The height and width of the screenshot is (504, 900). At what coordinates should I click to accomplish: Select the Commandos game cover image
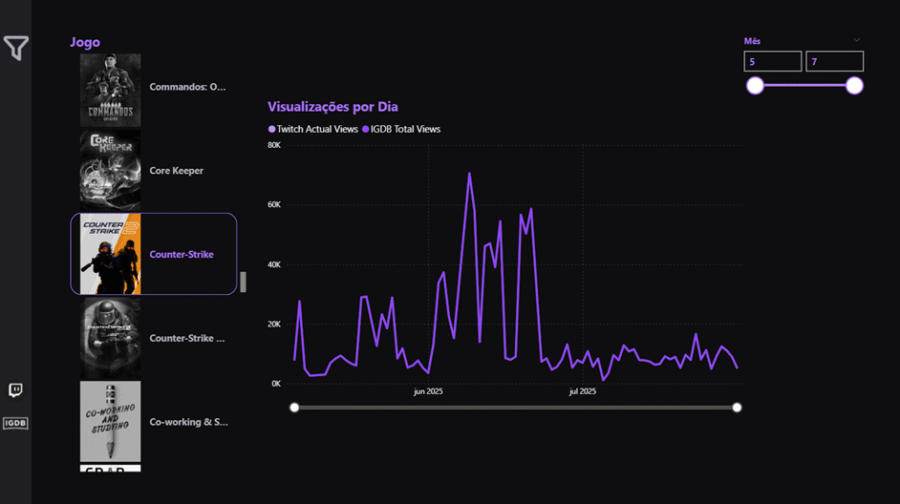pyautogui.click(x=110, y=90)
